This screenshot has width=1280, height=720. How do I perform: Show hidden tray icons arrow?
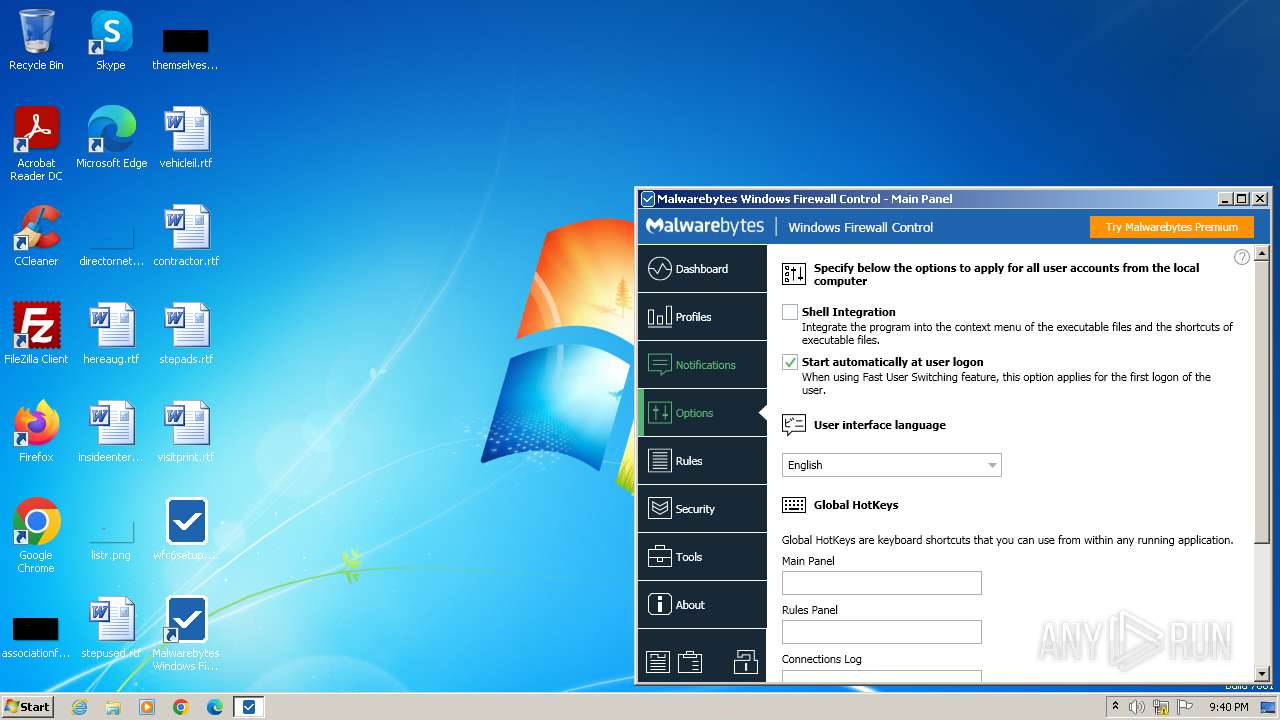click(x=1115, y=706)
